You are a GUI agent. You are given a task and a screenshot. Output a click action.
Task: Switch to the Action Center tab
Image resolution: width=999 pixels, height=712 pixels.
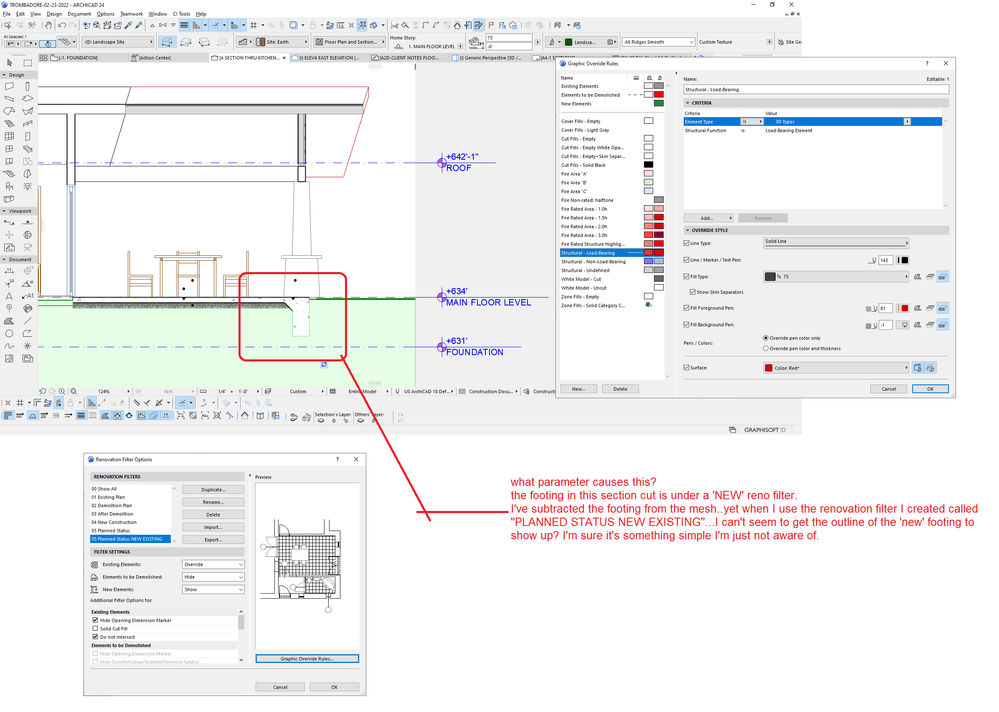tap(155, 58)
